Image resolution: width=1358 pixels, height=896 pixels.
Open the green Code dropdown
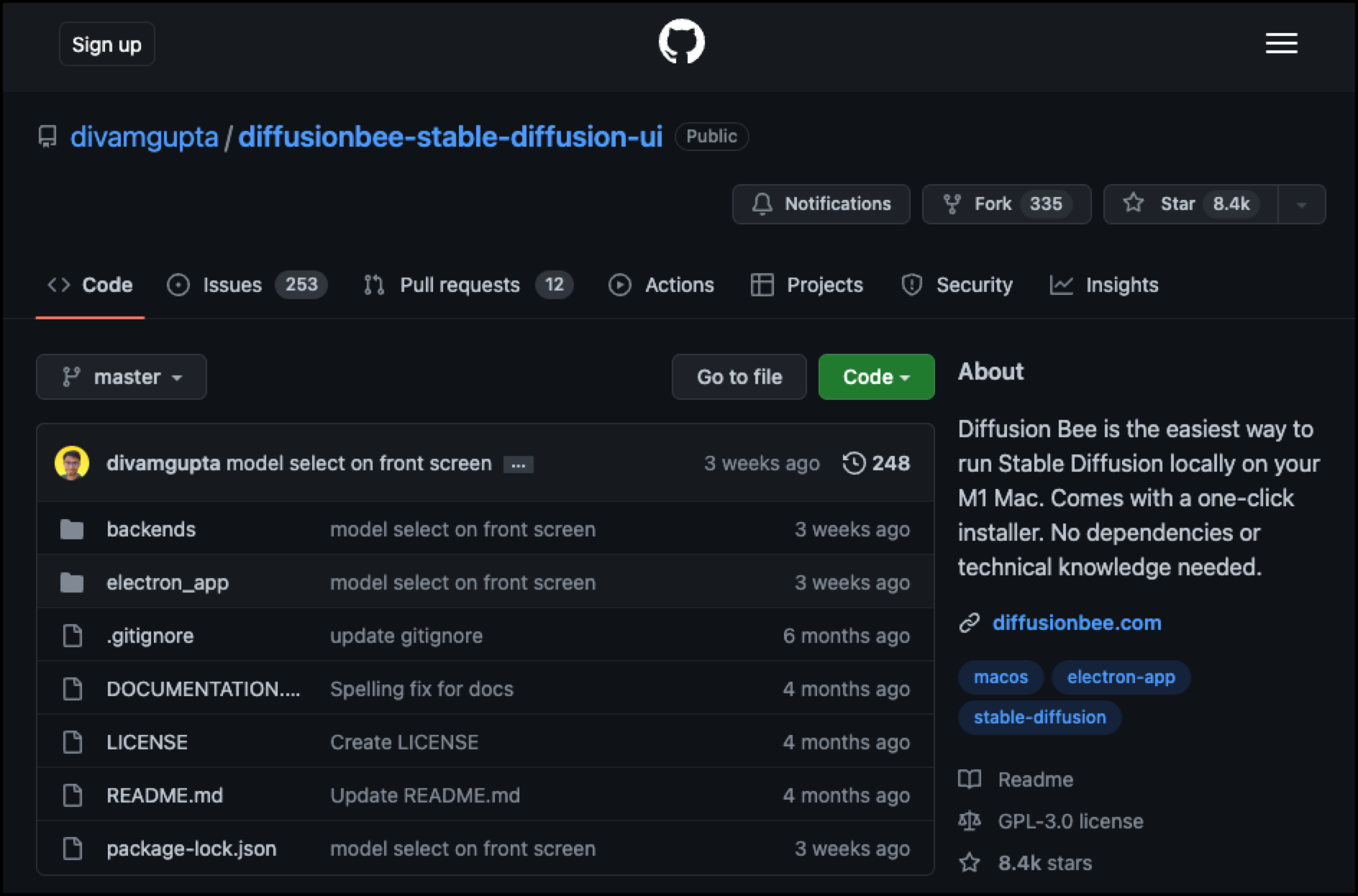click(875, 376)
